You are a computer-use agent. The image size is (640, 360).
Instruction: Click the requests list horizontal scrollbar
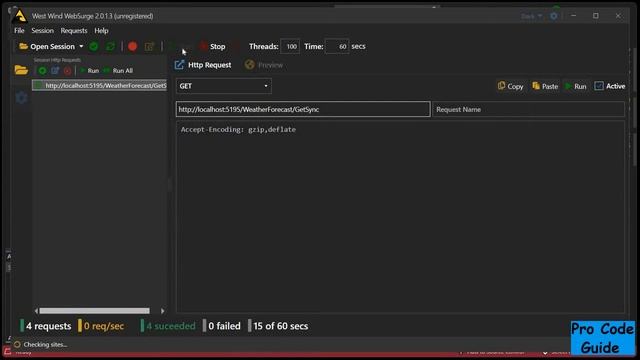tap(94, 311)
